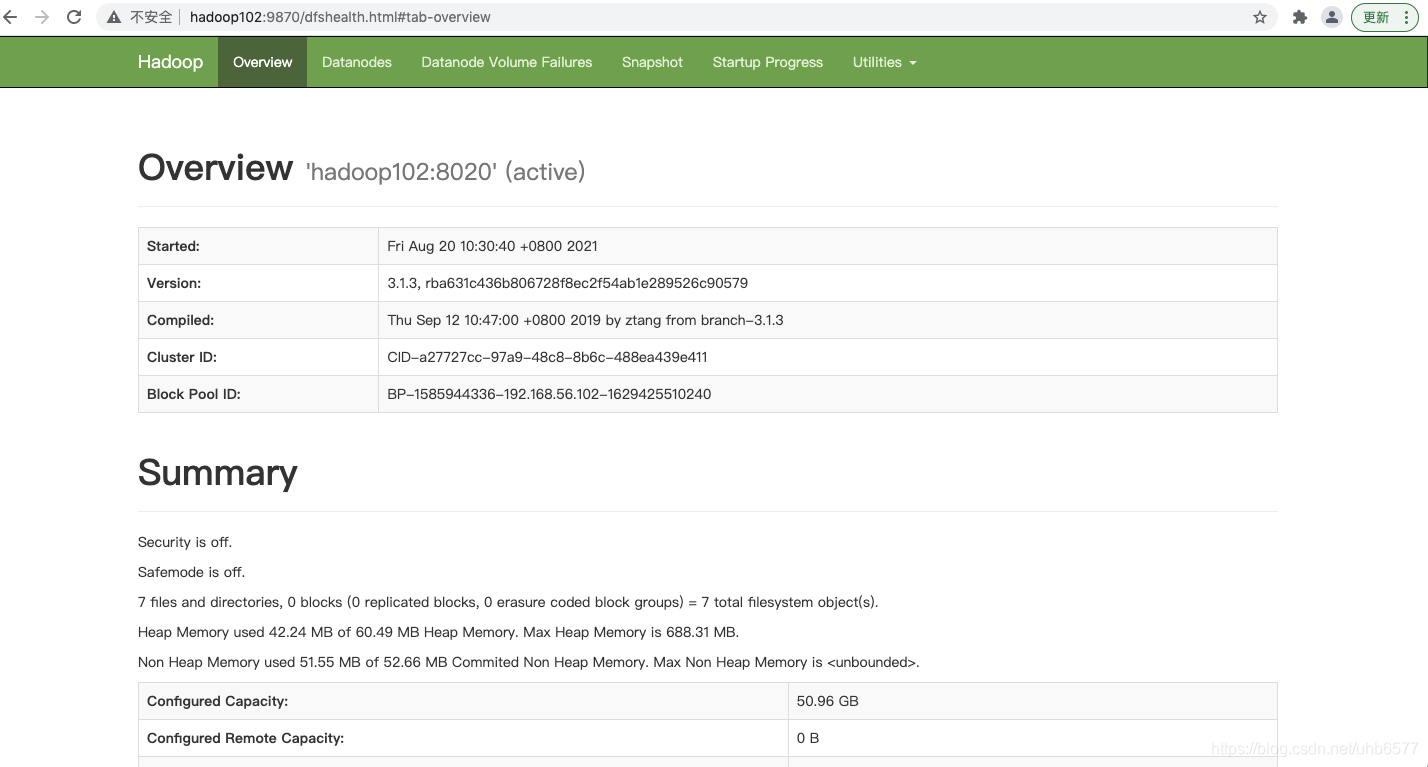1428x767 pixels.
Task: Click the 'Security is off.' line
Action: coord(185,542)
